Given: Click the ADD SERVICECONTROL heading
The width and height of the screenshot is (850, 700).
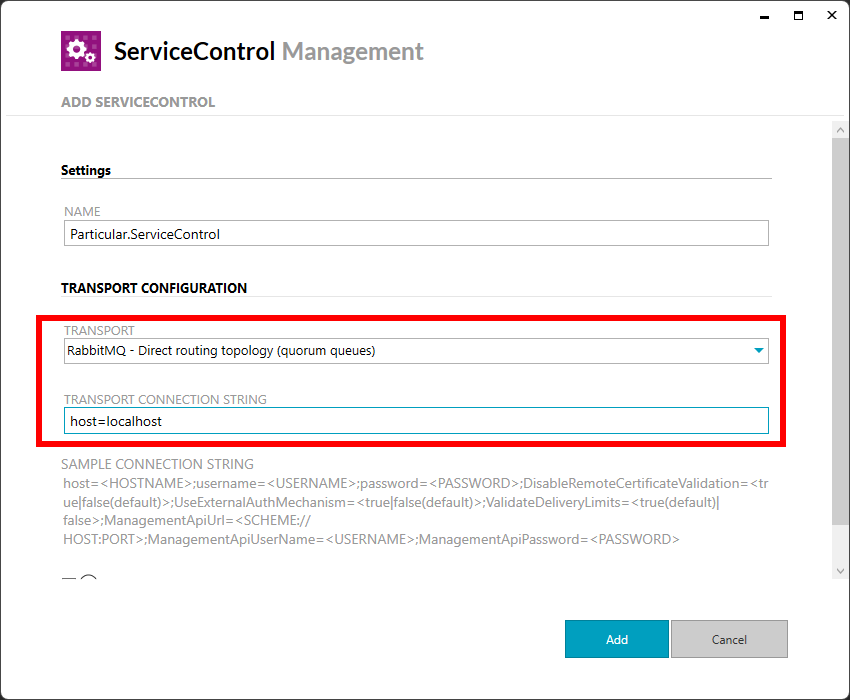Looking at the screenshot, I should pos(138,102).
